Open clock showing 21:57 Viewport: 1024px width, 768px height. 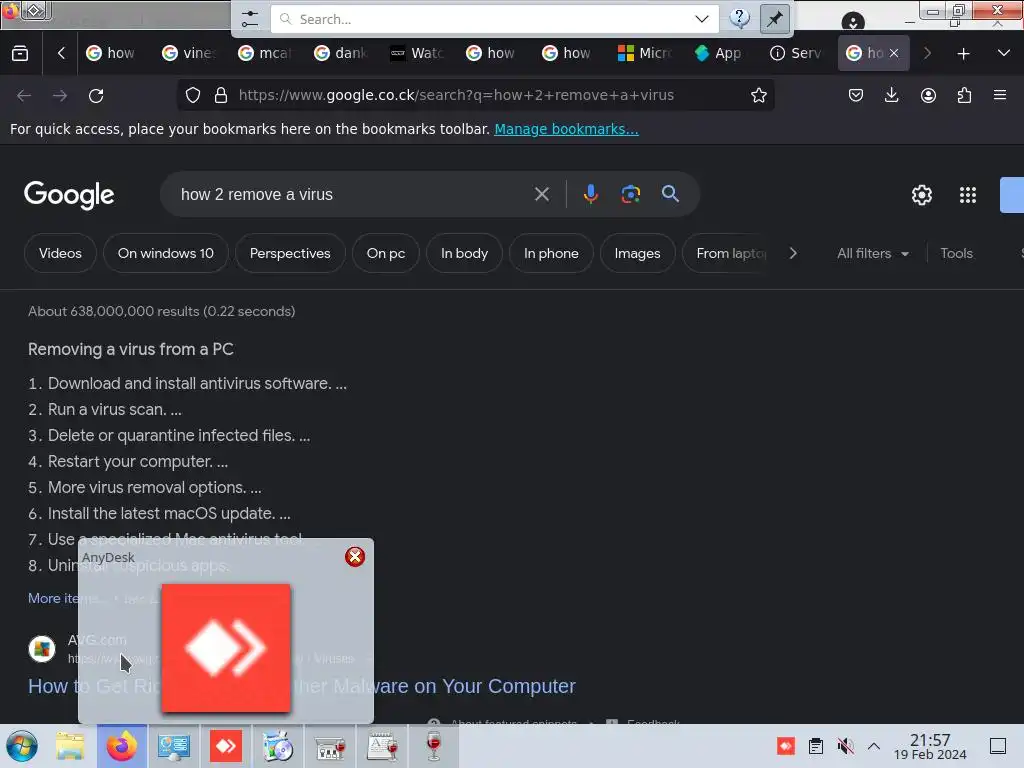pyautogui.click(x=930, y=746)
